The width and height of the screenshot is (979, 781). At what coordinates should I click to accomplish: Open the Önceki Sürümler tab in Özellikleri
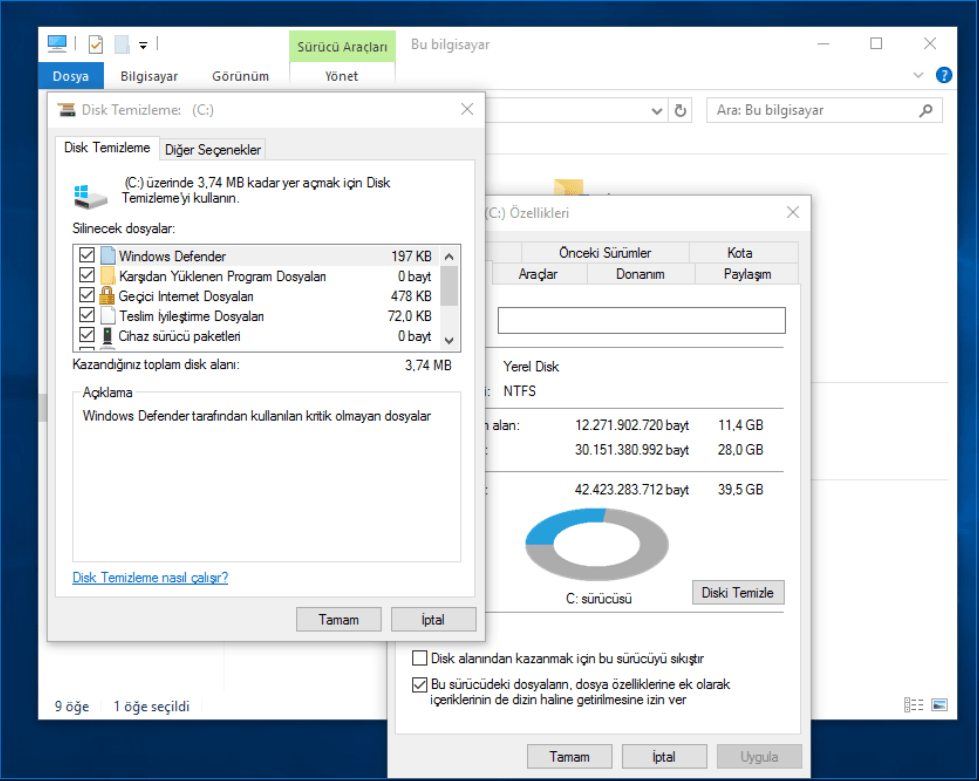click(605, 253)
